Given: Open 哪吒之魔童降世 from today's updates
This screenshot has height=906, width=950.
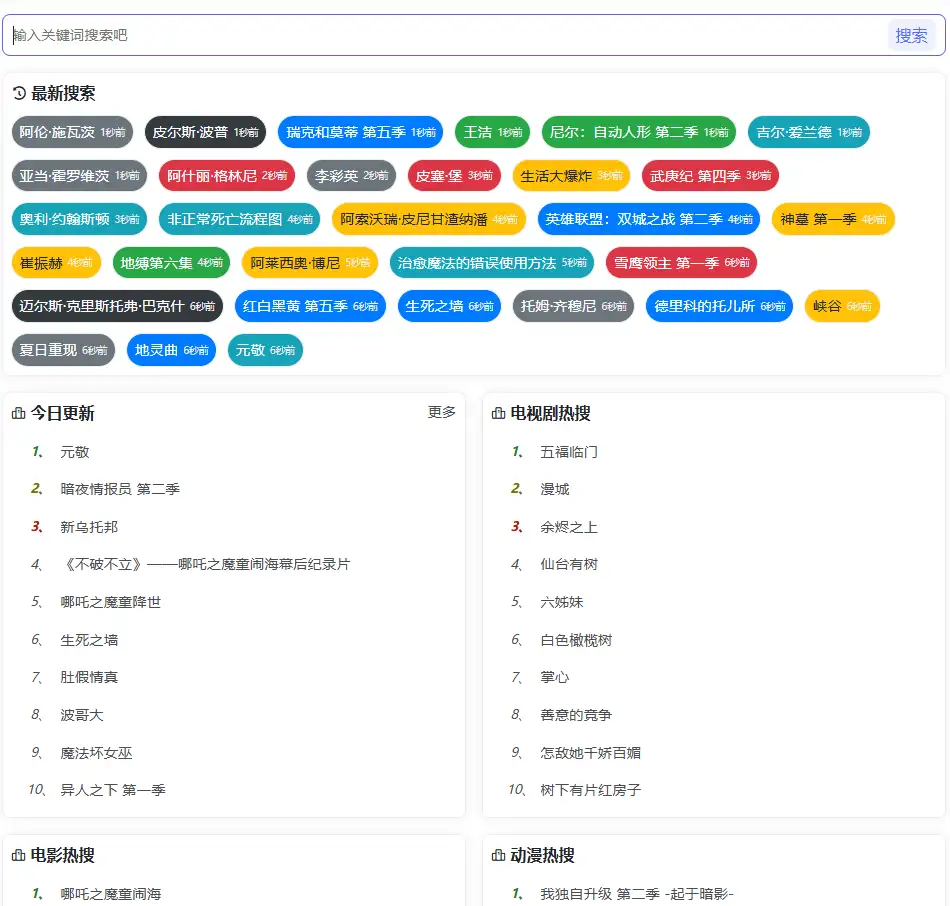Looking at the screenshot, I should [110, 602].
